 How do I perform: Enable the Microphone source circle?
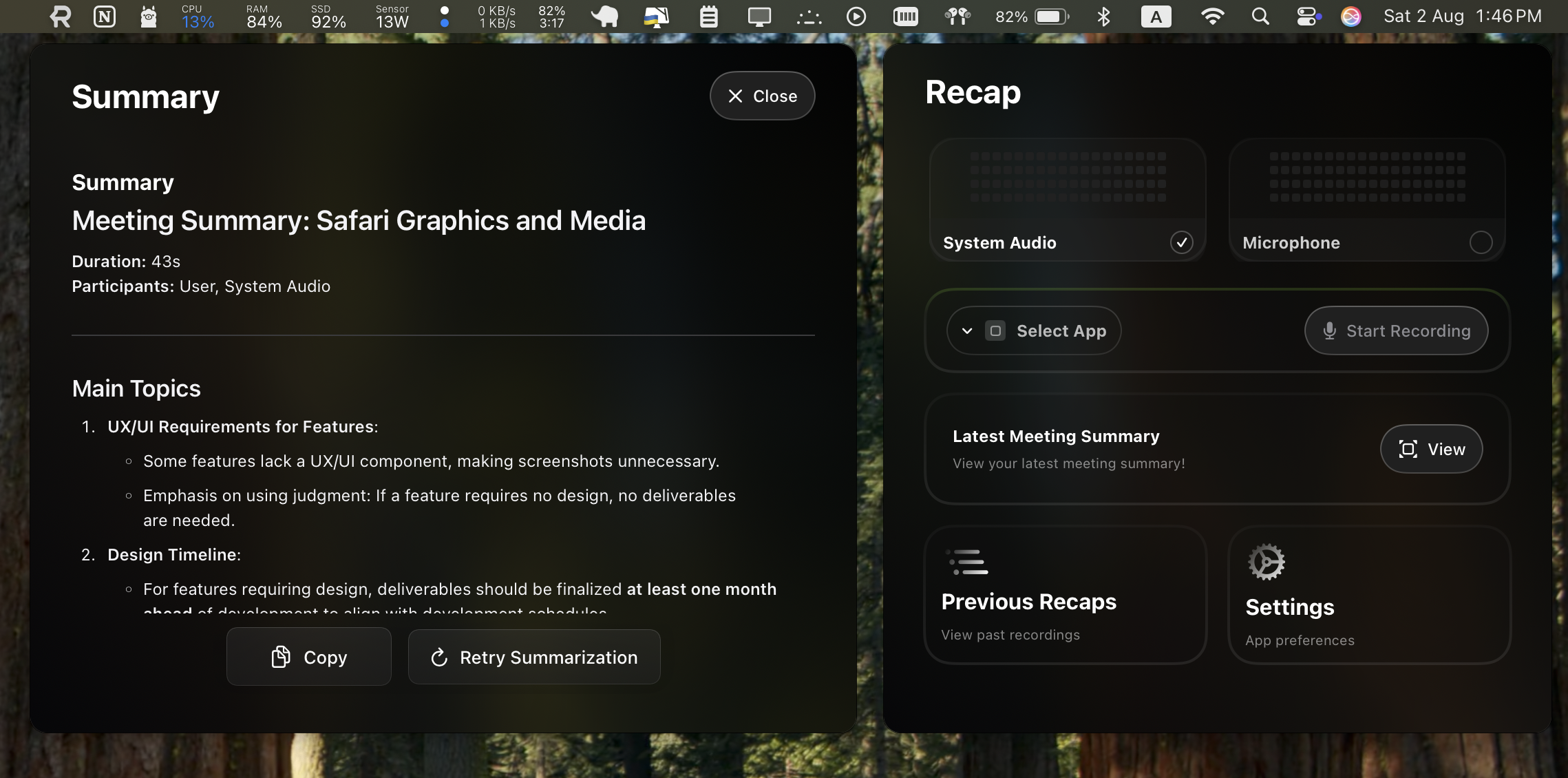click(x=1481, y=242)
